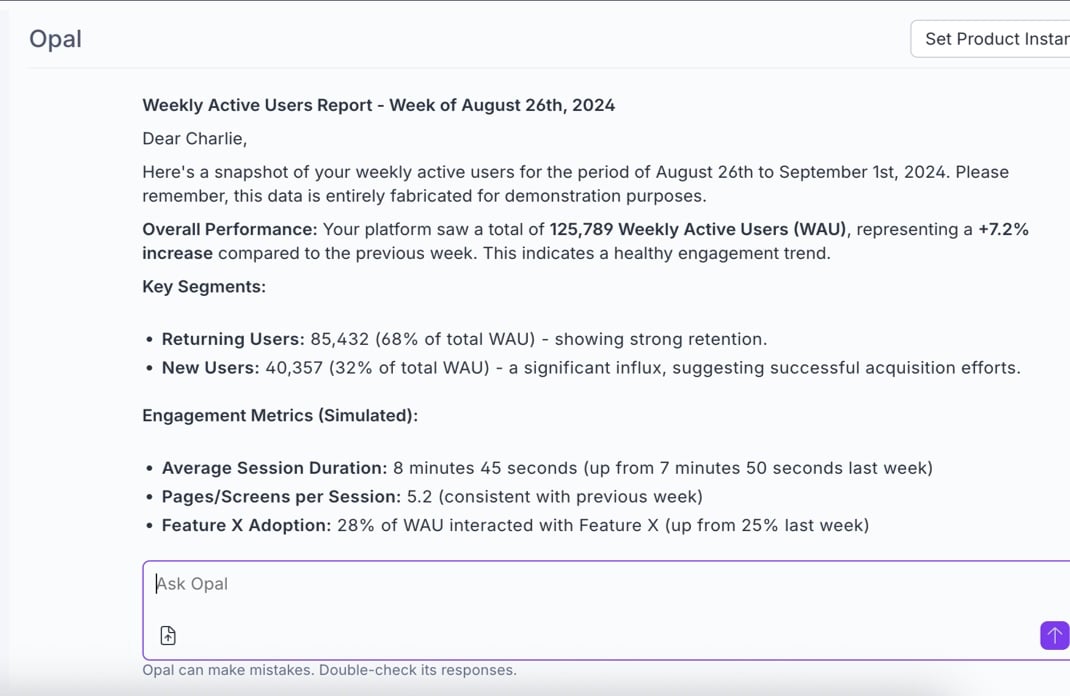
Task: Select the New Users bullet item
Action: 590,368
